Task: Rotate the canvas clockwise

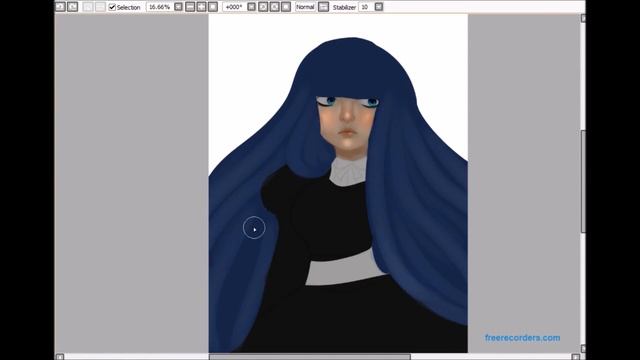Action: (274, 7)
